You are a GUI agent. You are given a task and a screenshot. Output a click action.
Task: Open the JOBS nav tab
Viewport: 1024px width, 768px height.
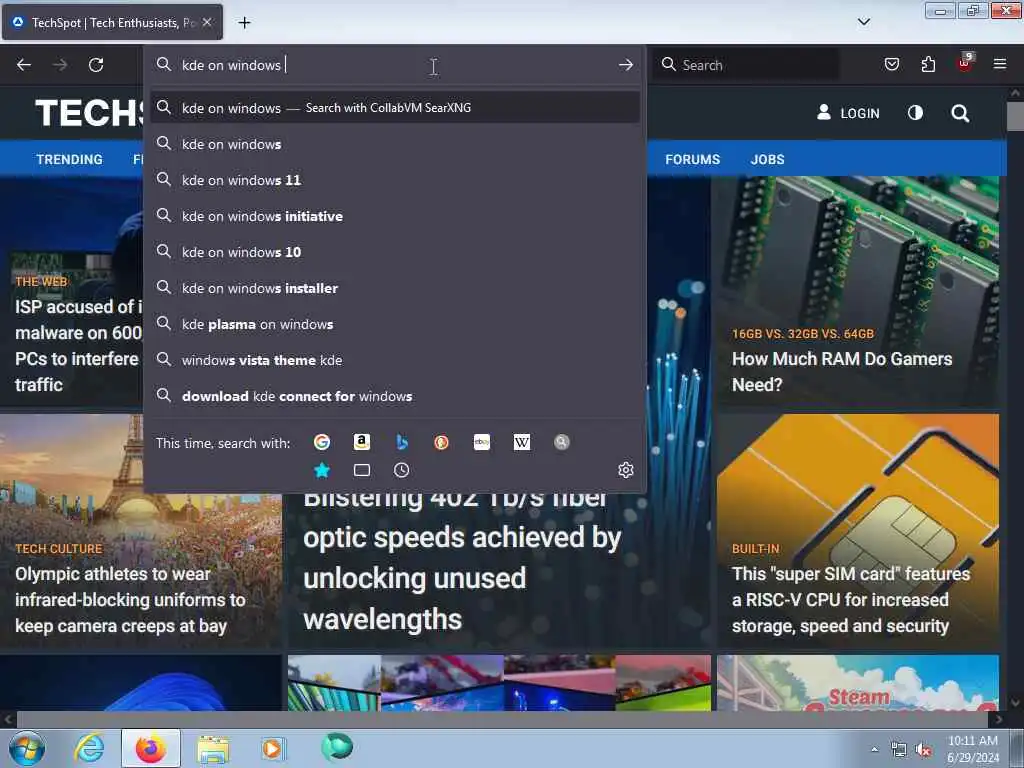[767, 159]
